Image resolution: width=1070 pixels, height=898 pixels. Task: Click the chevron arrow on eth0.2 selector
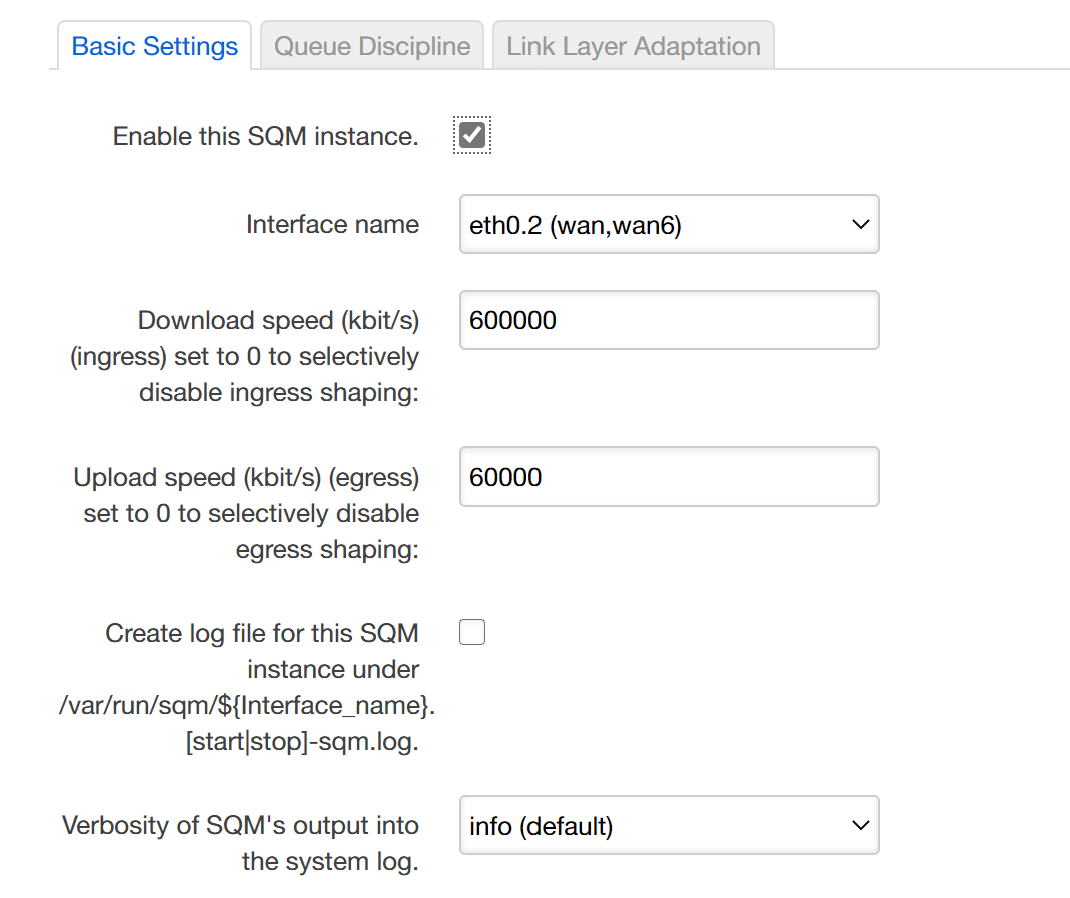[x=860, y=225]
